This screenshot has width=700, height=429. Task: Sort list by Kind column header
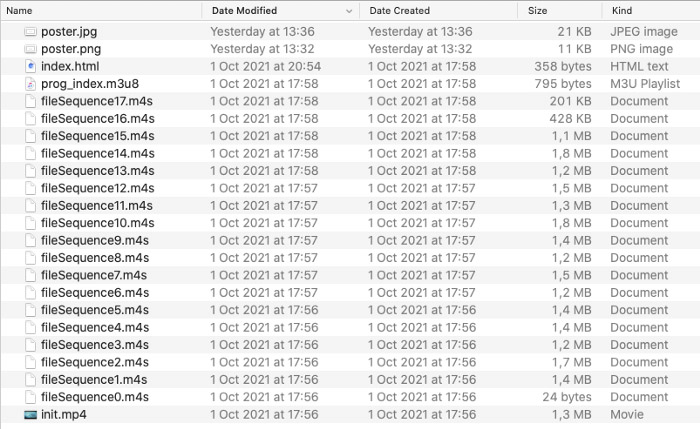point(622,11)
